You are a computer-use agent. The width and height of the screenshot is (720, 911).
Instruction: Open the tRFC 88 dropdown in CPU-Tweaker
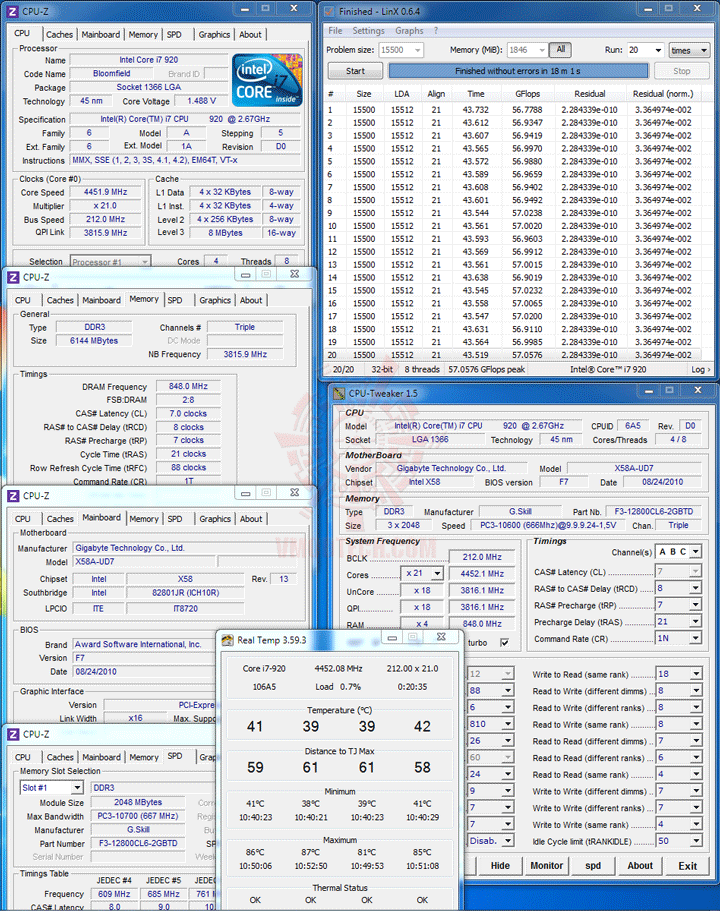[x=508, y=690]
